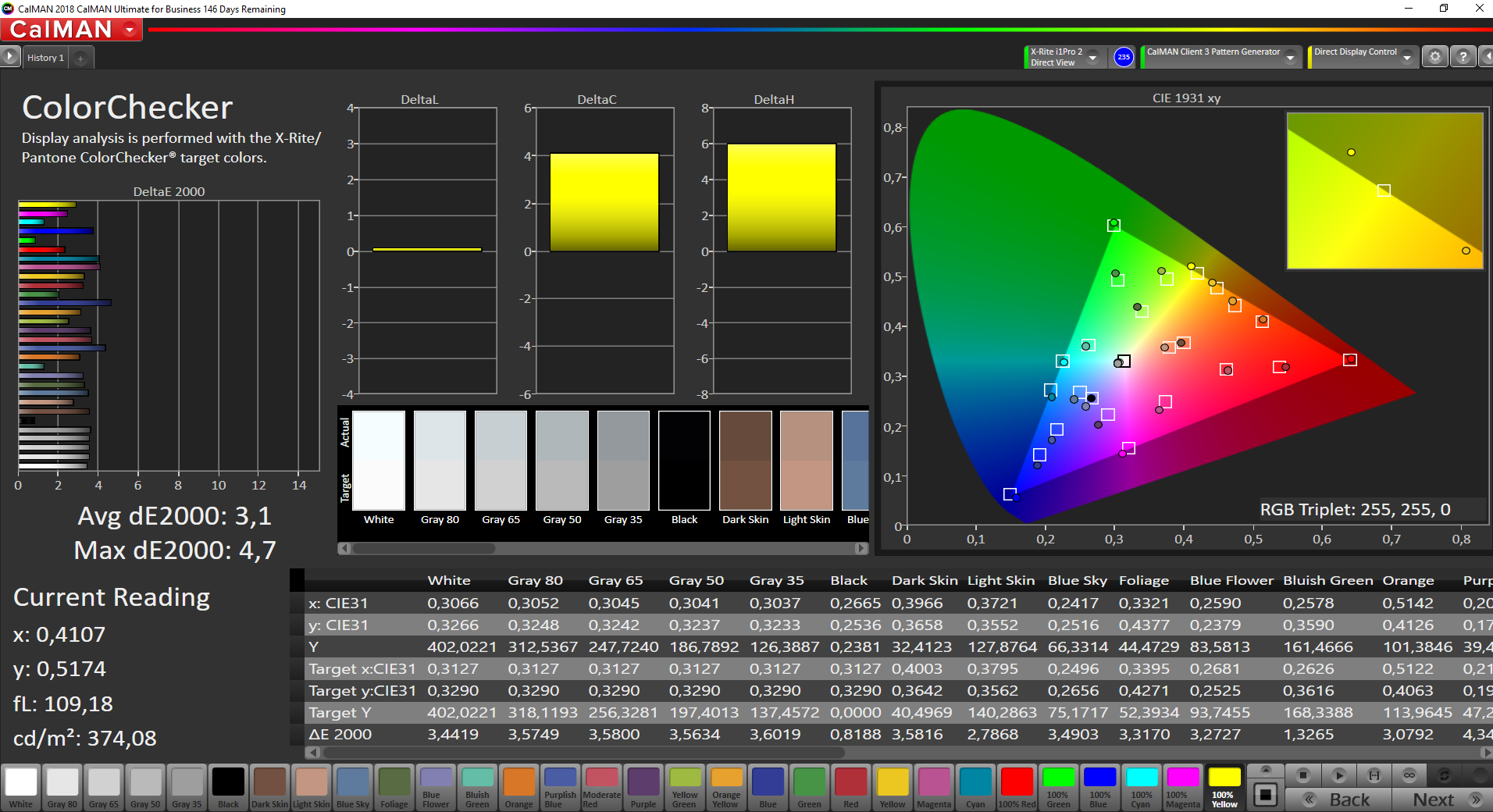Expand the Direct Display Control dropdown
Screen dimensions: 1493x812
1407,57
